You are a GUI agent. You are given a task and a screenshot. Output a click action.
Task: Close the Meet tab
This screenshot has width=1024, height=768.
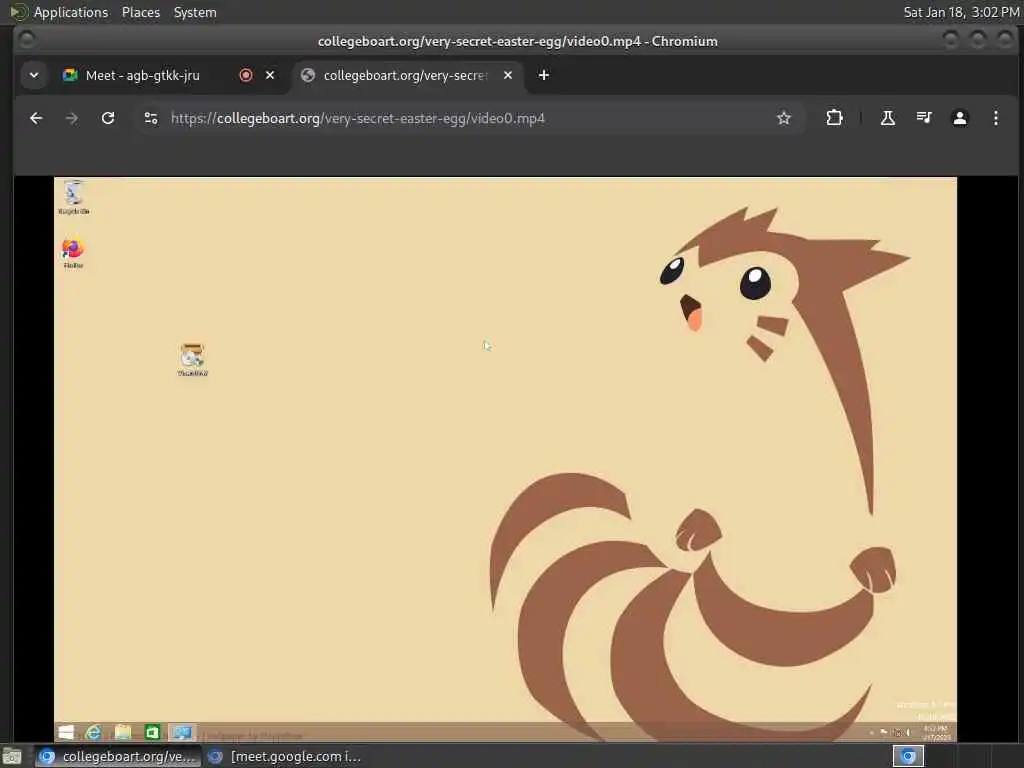click(270, 75)
